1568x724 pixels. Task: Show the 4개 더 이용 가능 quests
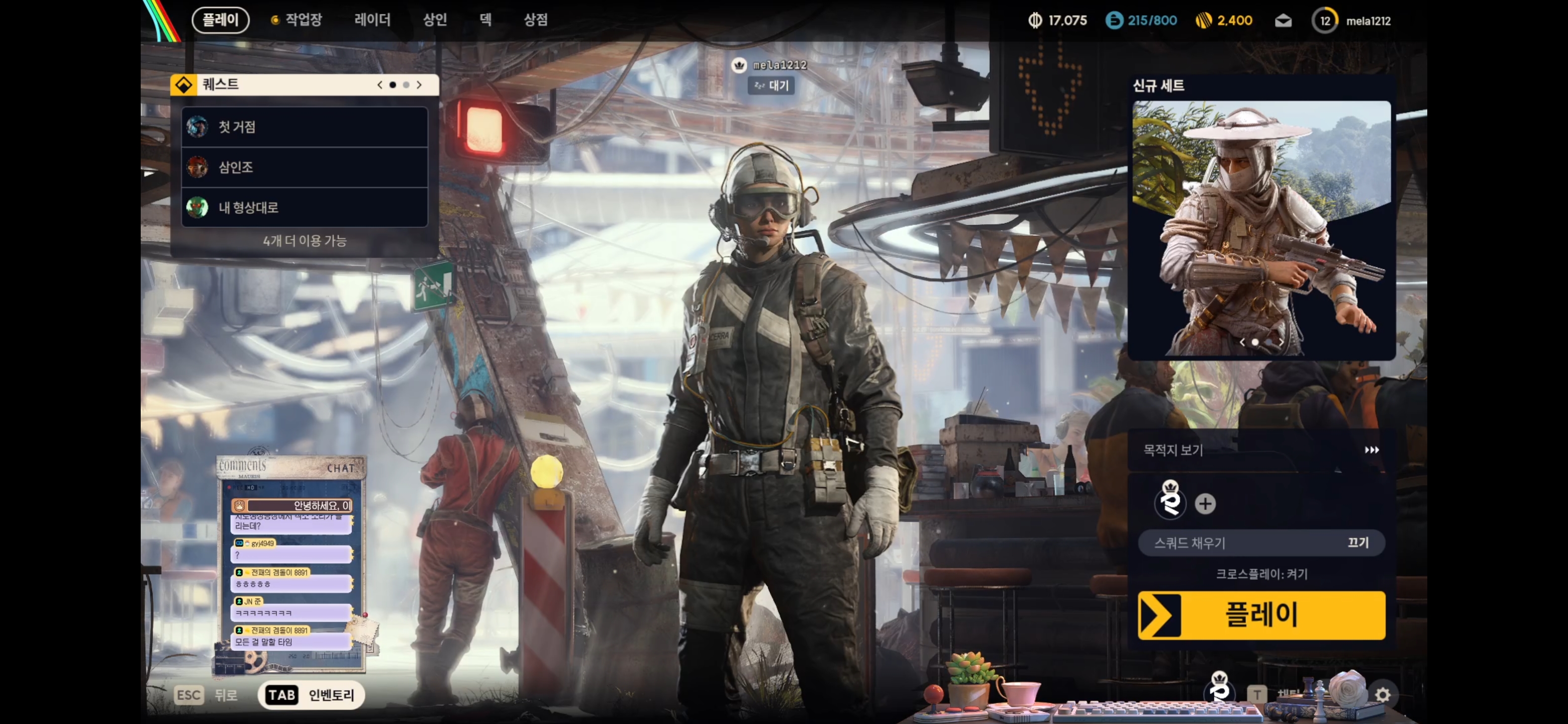305,241
